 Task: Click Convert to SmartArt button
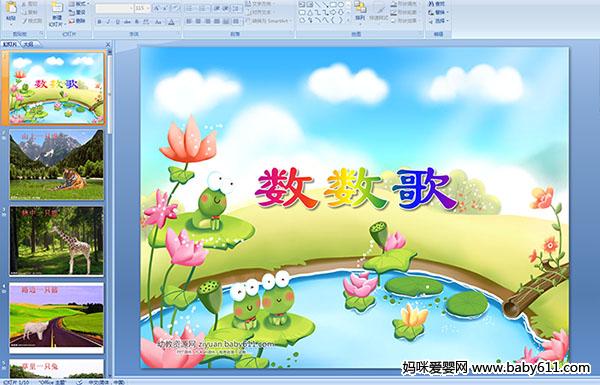point(268,21)
